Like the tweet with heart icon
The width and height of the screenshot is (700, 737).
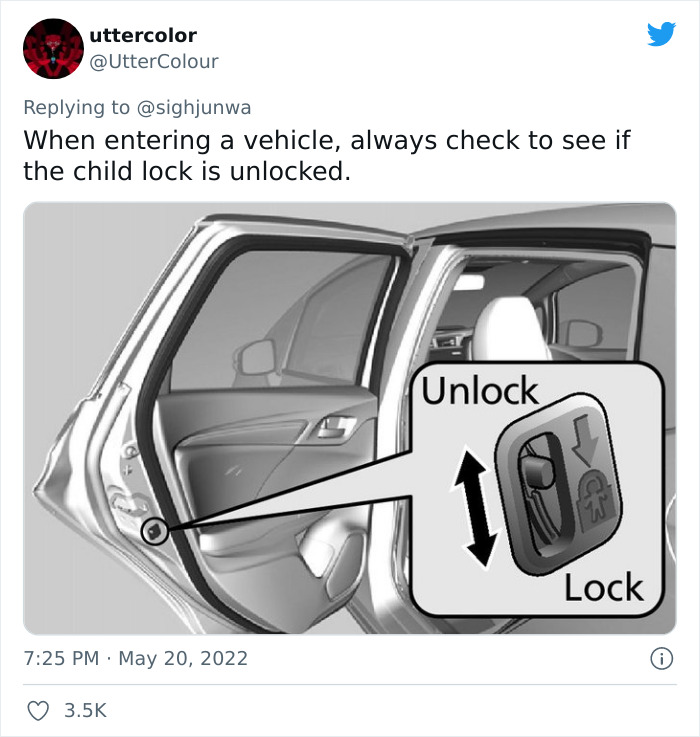pos(38,711)
